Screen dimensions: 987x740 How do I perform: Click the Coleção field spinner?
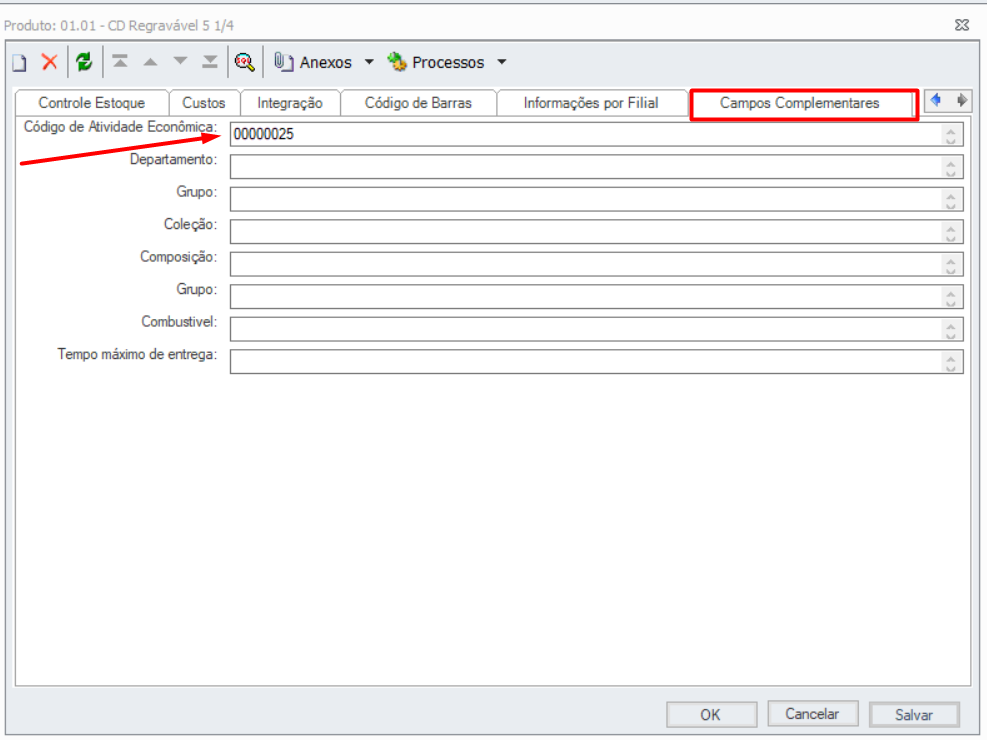pyautogui.click(x=950, y=232)
